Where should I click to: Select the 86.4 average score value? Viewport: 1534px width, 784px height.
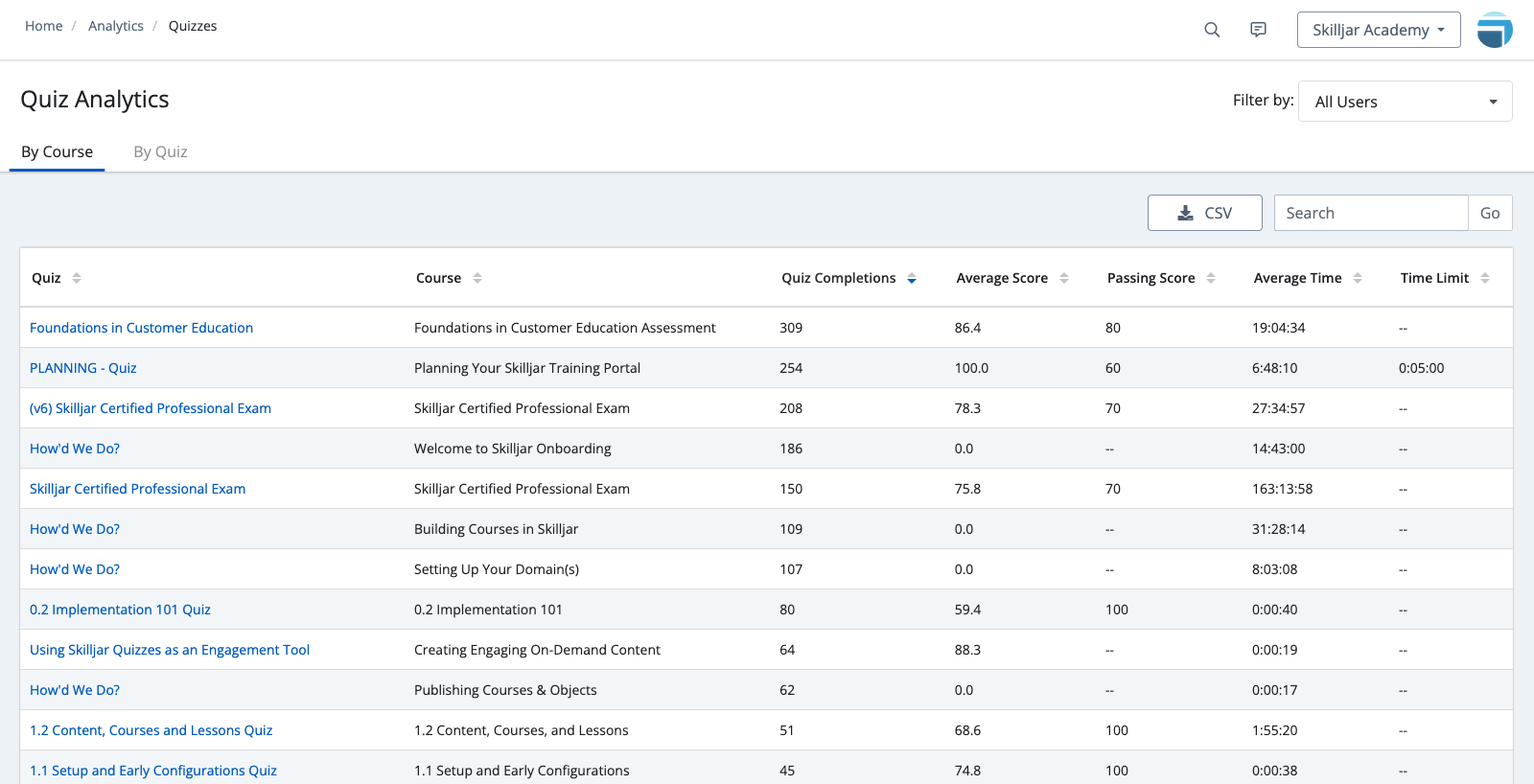click(x=967, y=328)
